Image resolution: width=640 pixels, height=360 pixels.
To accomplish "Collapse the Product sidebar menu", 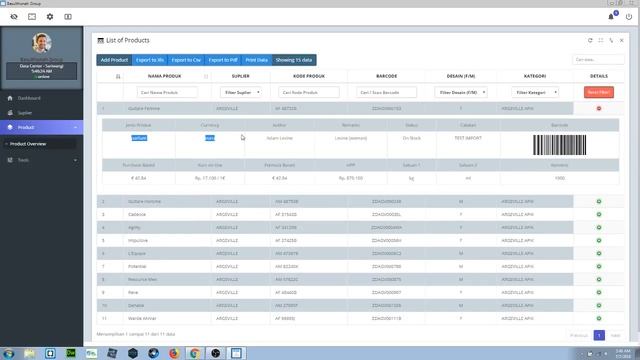I will (41, 127).
